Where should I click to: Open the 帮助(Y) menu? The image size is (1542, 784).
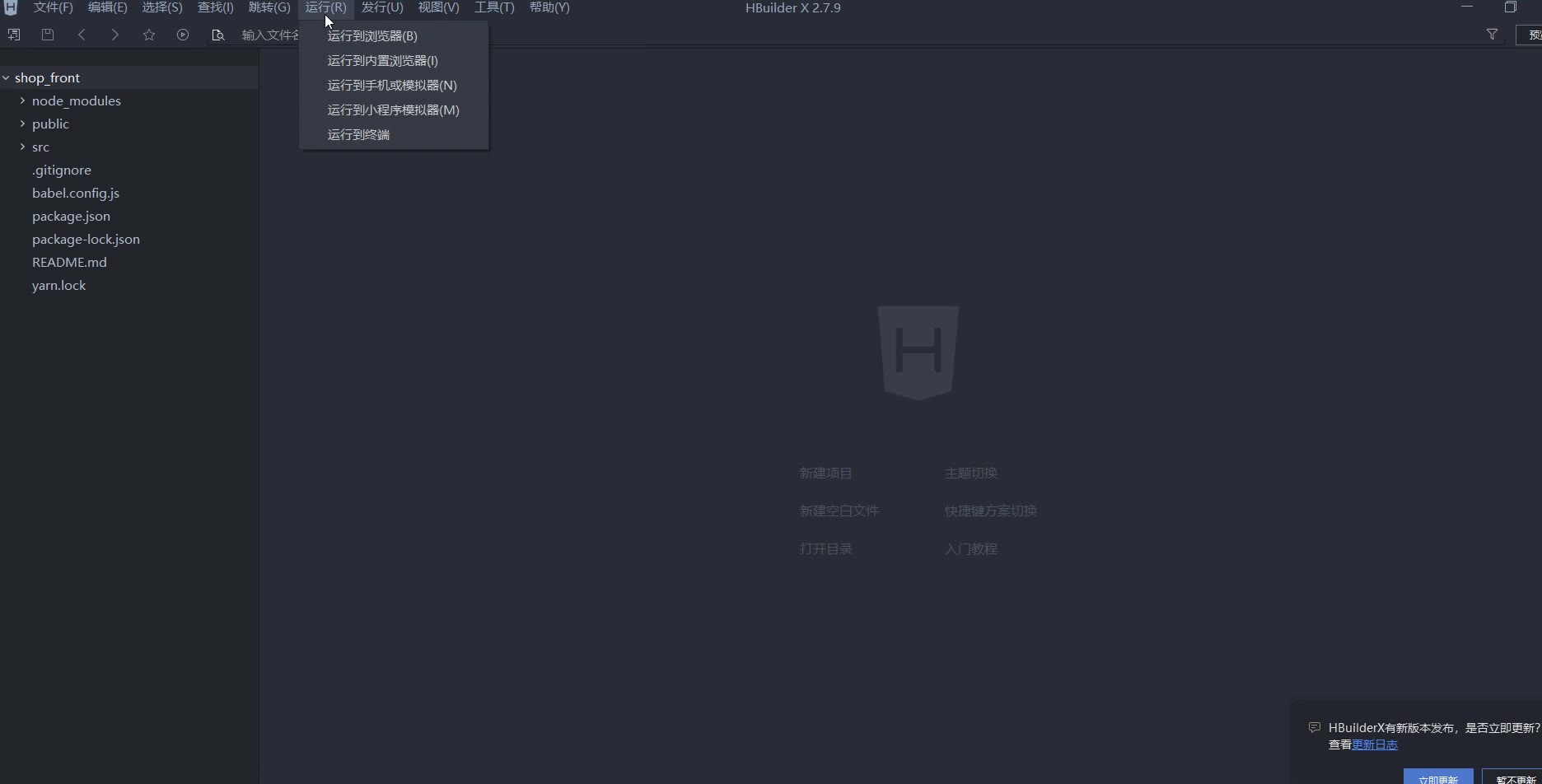coord(549,7)
